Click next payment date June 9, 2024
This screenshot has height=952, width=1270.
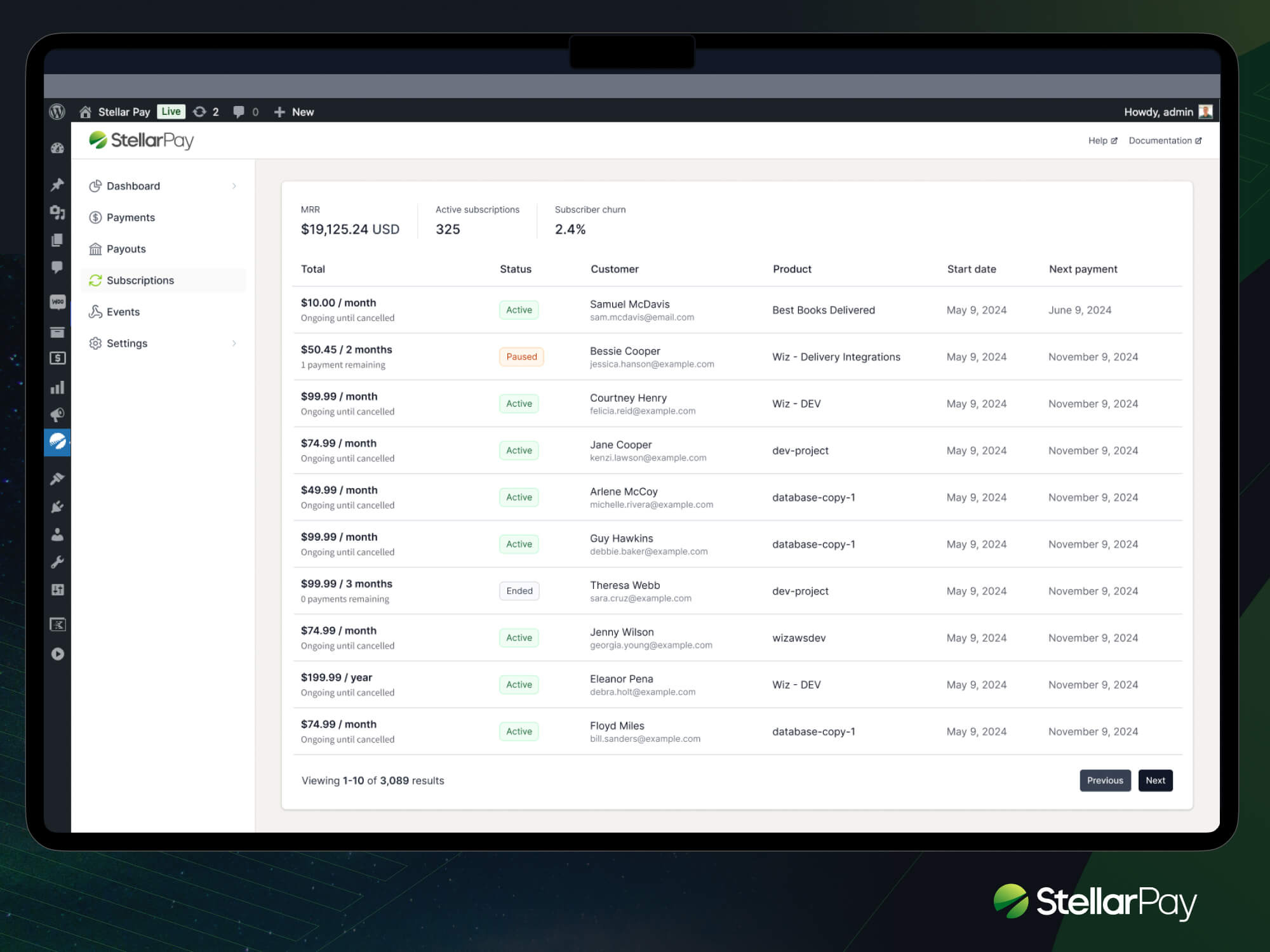click(x=1080, y=310)
